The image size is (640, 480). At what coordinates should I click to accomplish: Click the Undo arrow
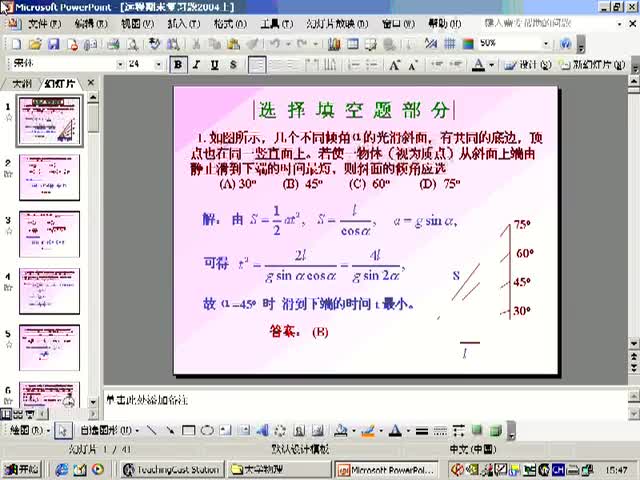click(x=275, y=44)
